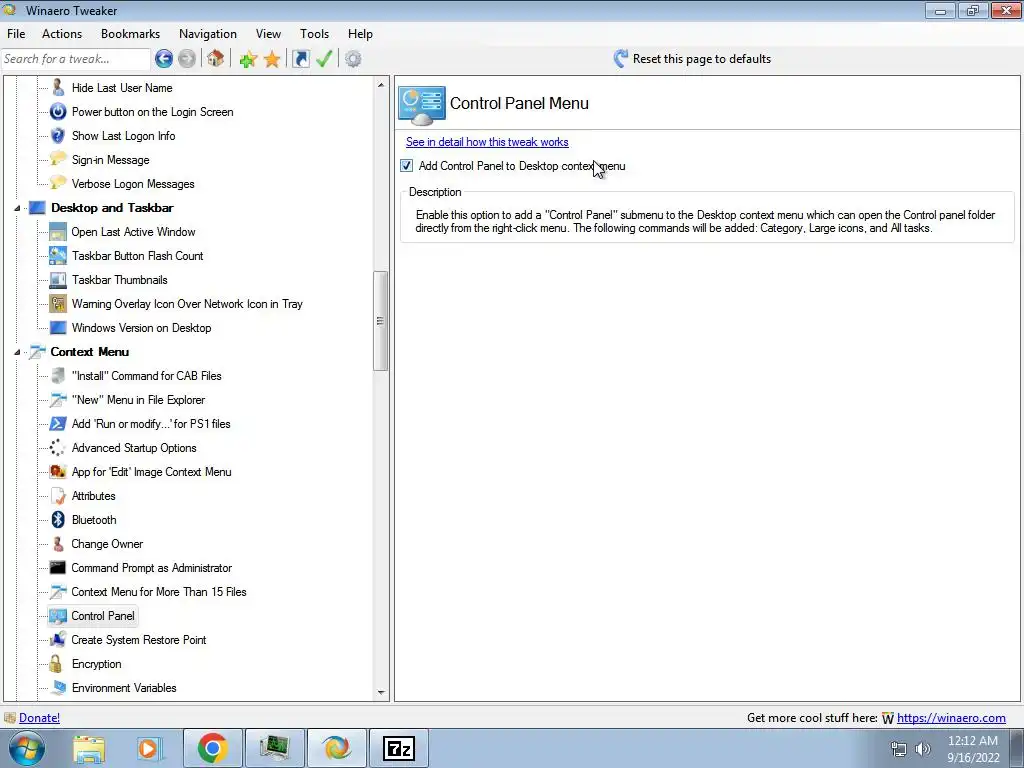Select "New" Menu in File Explorer
Viewport: 1024px width, 768px height.
138,400
